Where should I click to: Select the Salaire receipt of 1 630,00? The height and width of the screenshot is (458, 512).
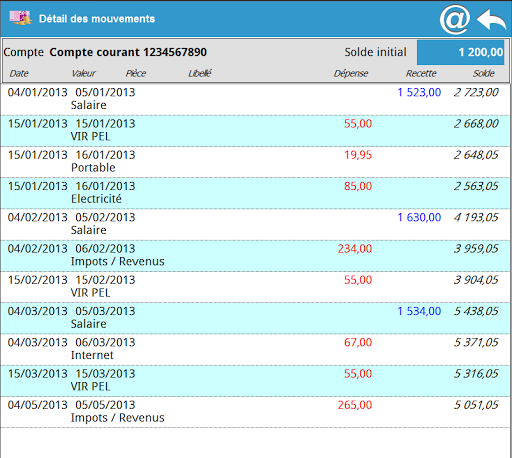click(256, 224)
